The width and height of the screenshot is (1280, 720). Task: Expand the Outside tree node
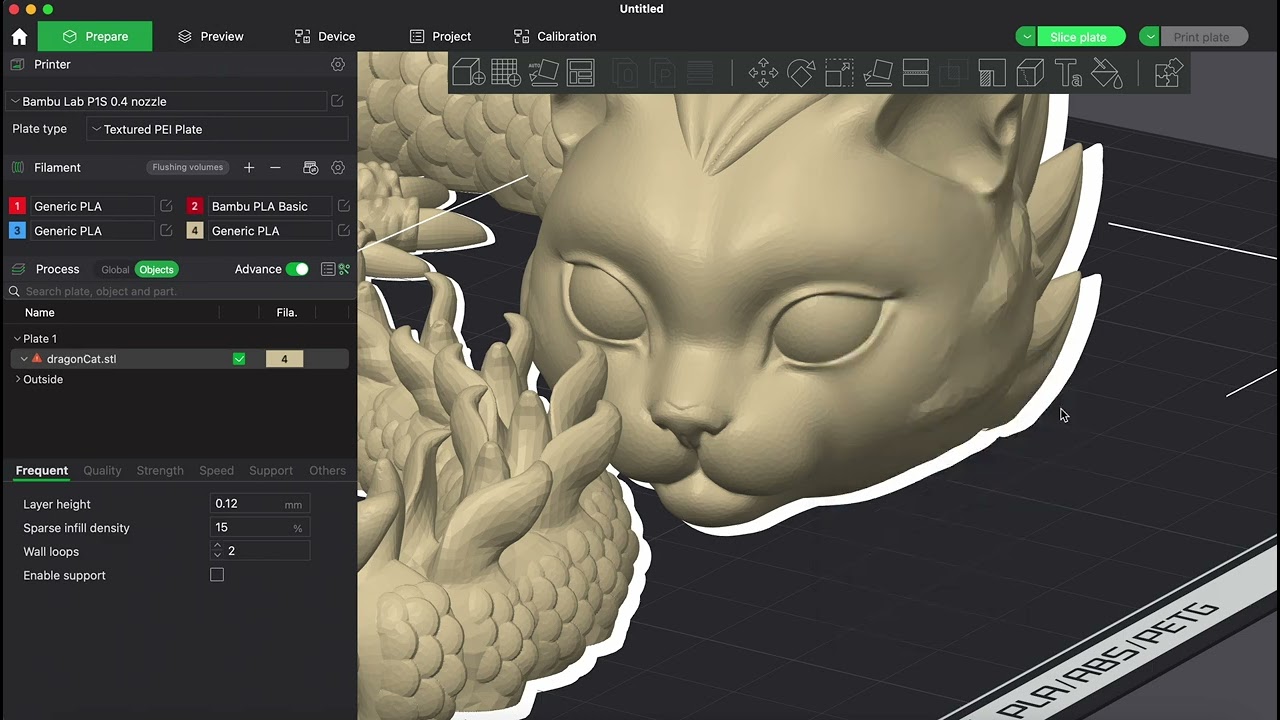[x=17, y=379]
